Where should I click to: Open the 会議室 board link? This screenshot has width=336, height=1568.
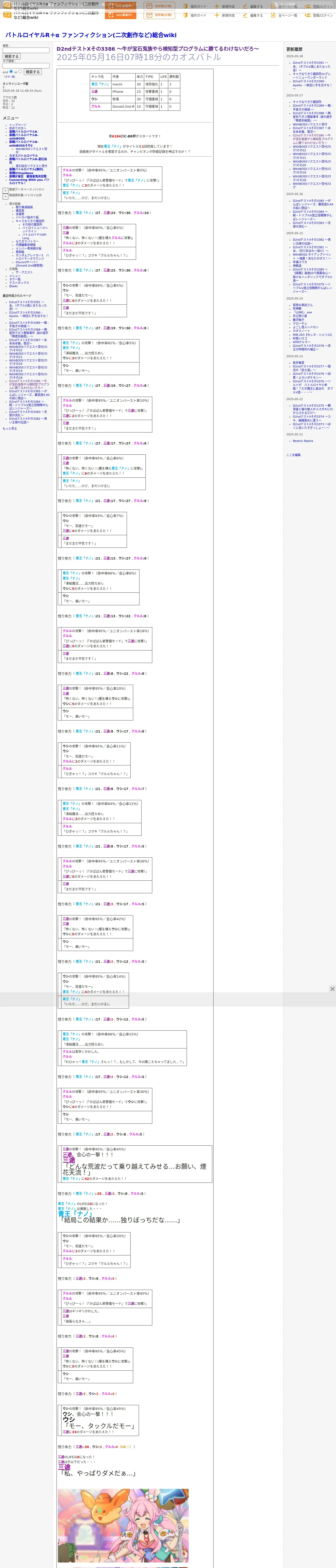[x=20, y=214]
